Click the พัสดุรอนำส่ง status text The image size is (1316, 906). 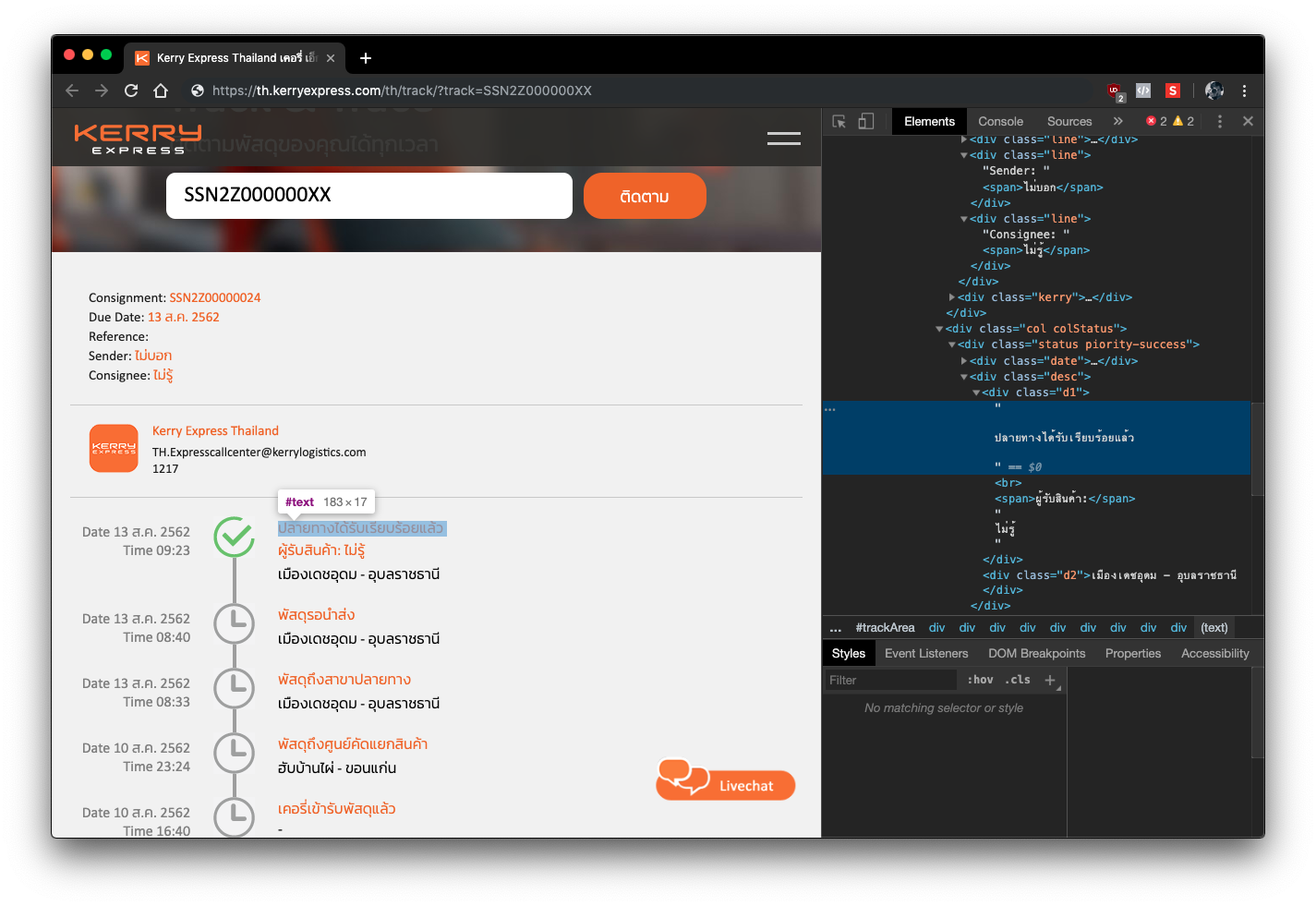tap(316, 615)
